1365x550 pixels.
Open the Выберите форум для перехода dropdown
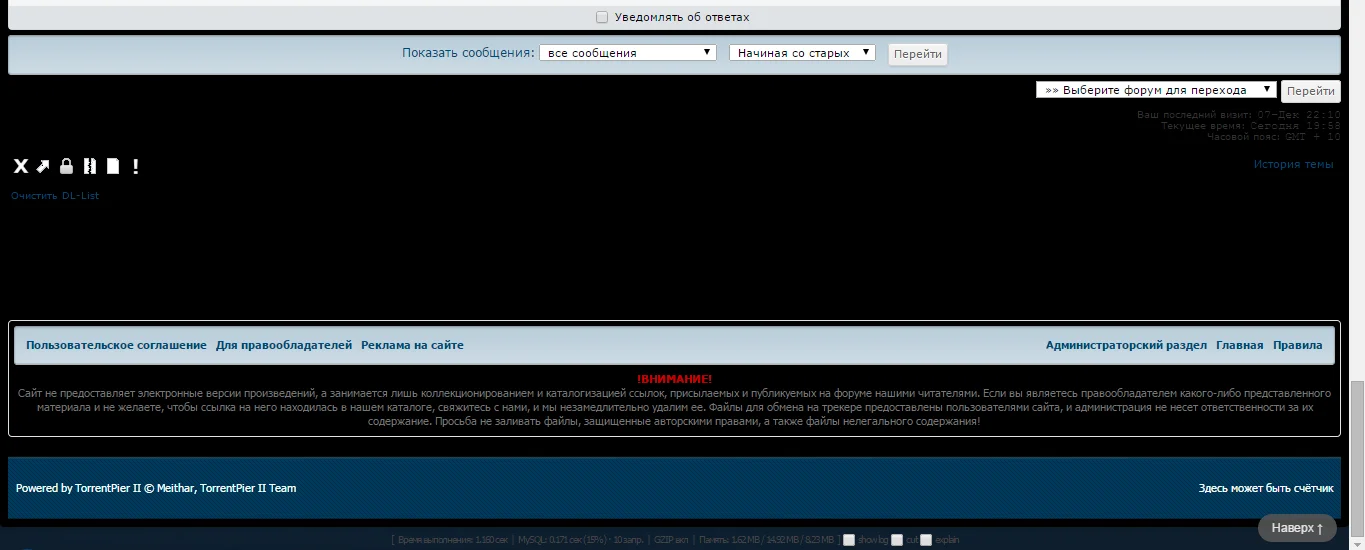pyautogui.click(x=1156, y=89)
